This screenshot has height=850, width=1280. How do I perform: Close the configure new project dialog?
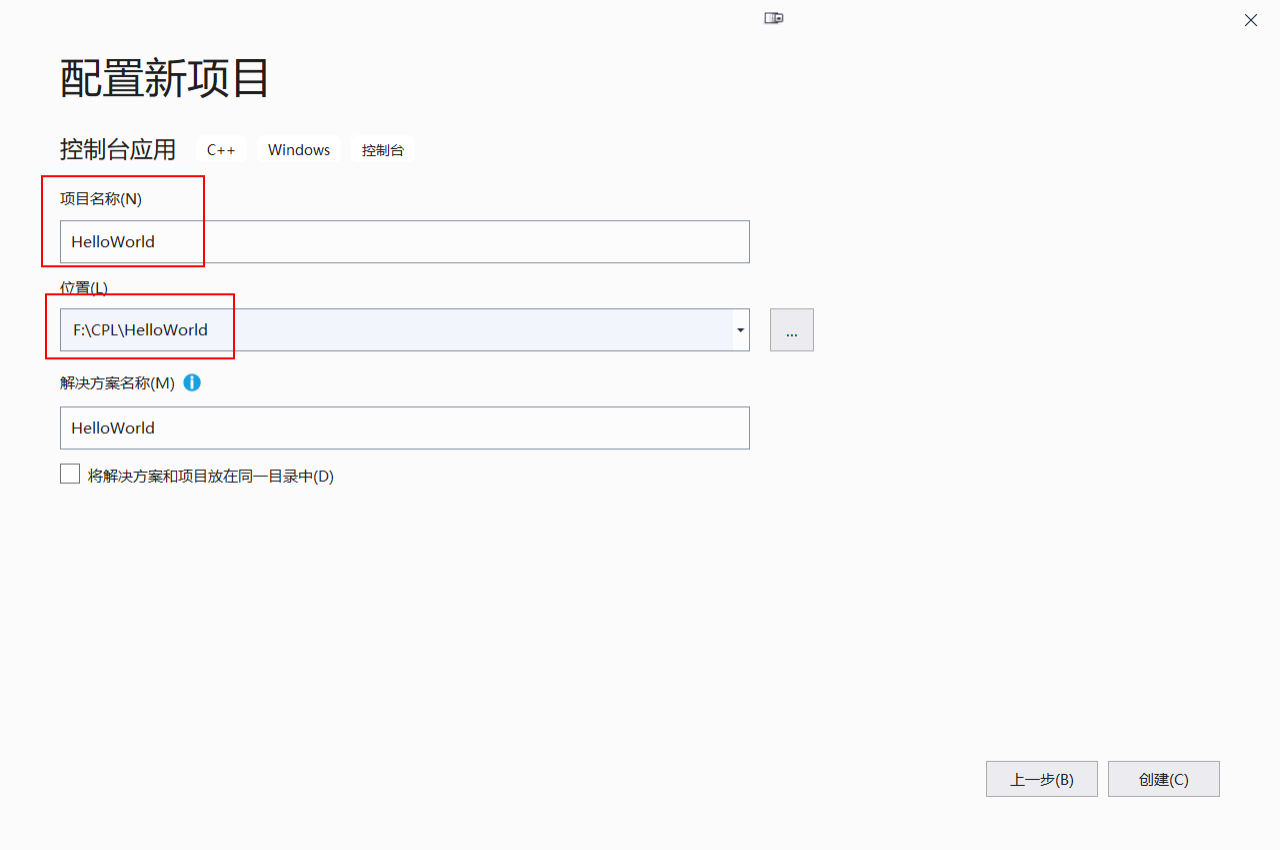click(1250, 19)
